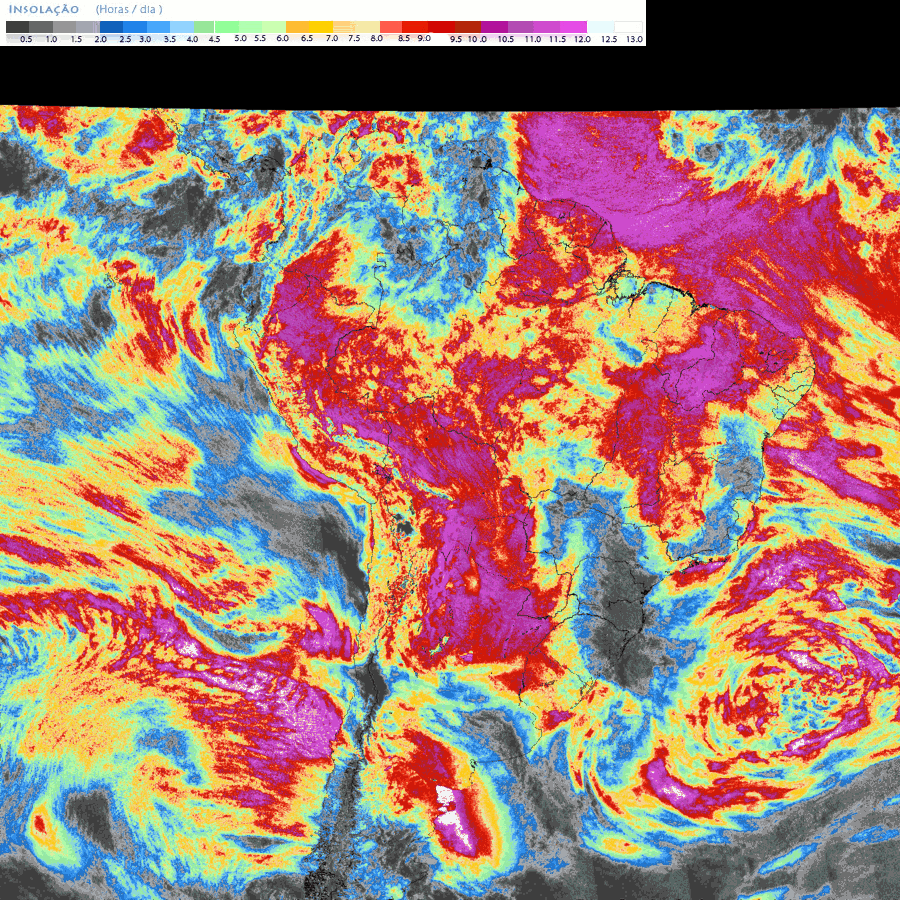Select the darkest gray legend swatch
Image resolution: width=900 pixels, height=900 pixels.
pos(17,27)
